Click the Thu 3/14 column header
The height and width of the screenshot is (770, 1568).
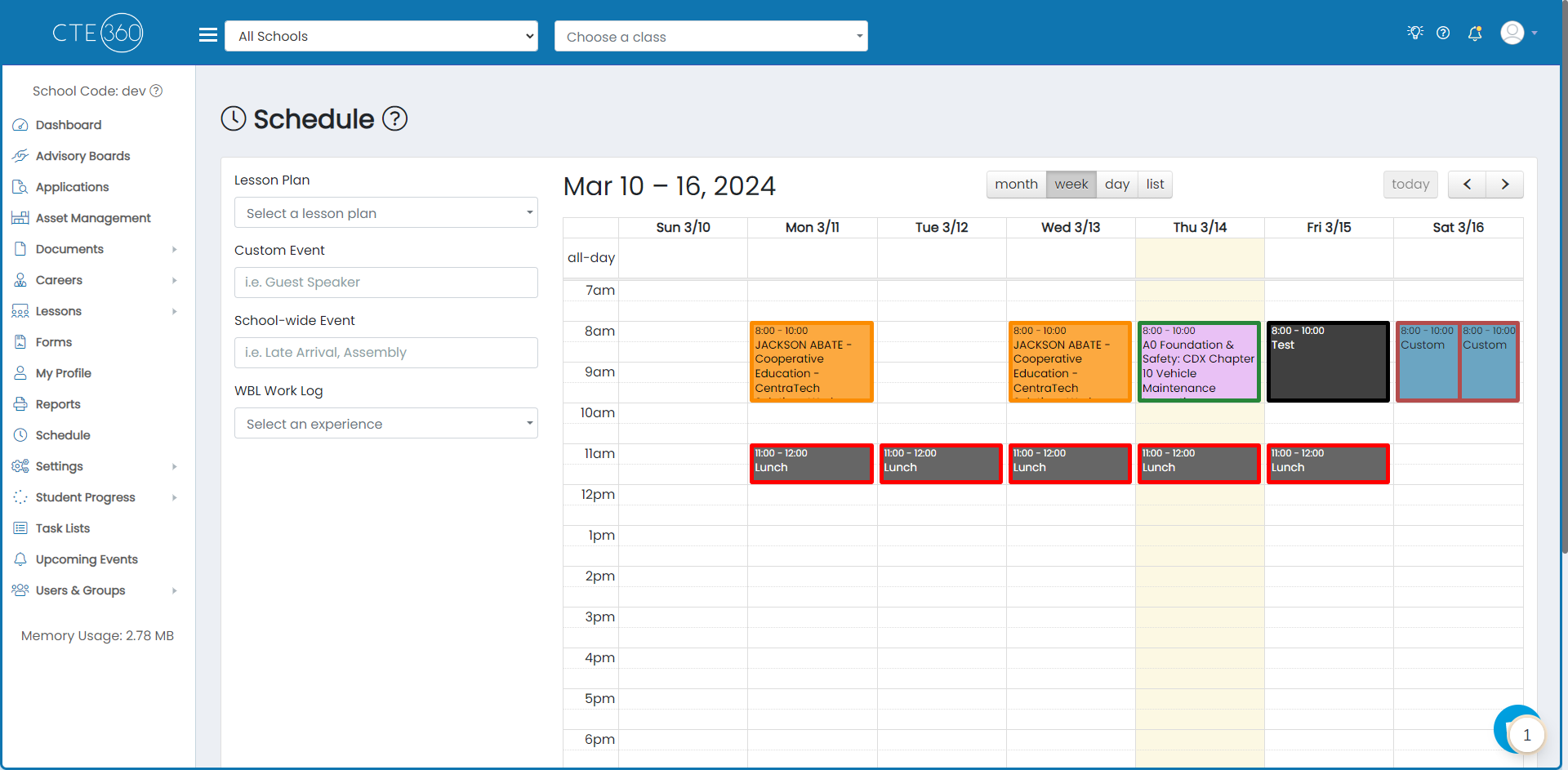pyautogui.click(x=1200, y=228)
